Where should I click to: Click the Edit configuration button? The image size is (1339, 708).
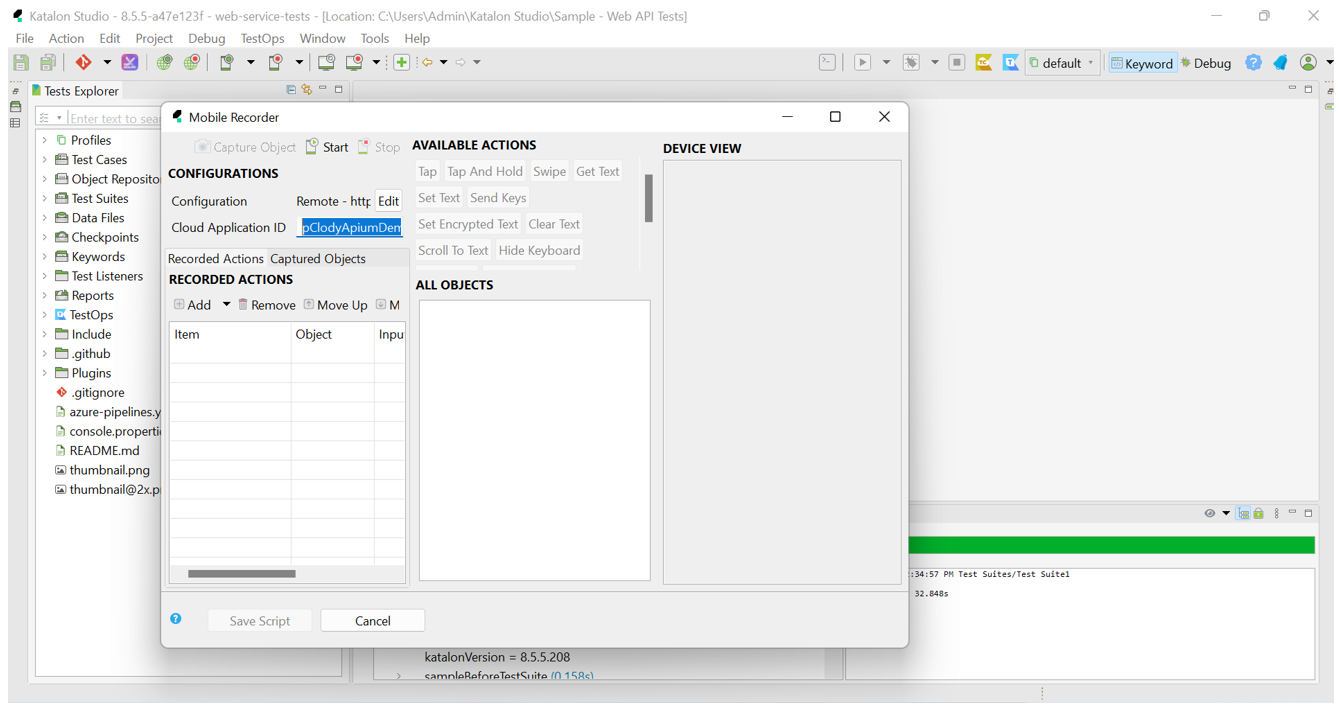click(x=388, y=201)
